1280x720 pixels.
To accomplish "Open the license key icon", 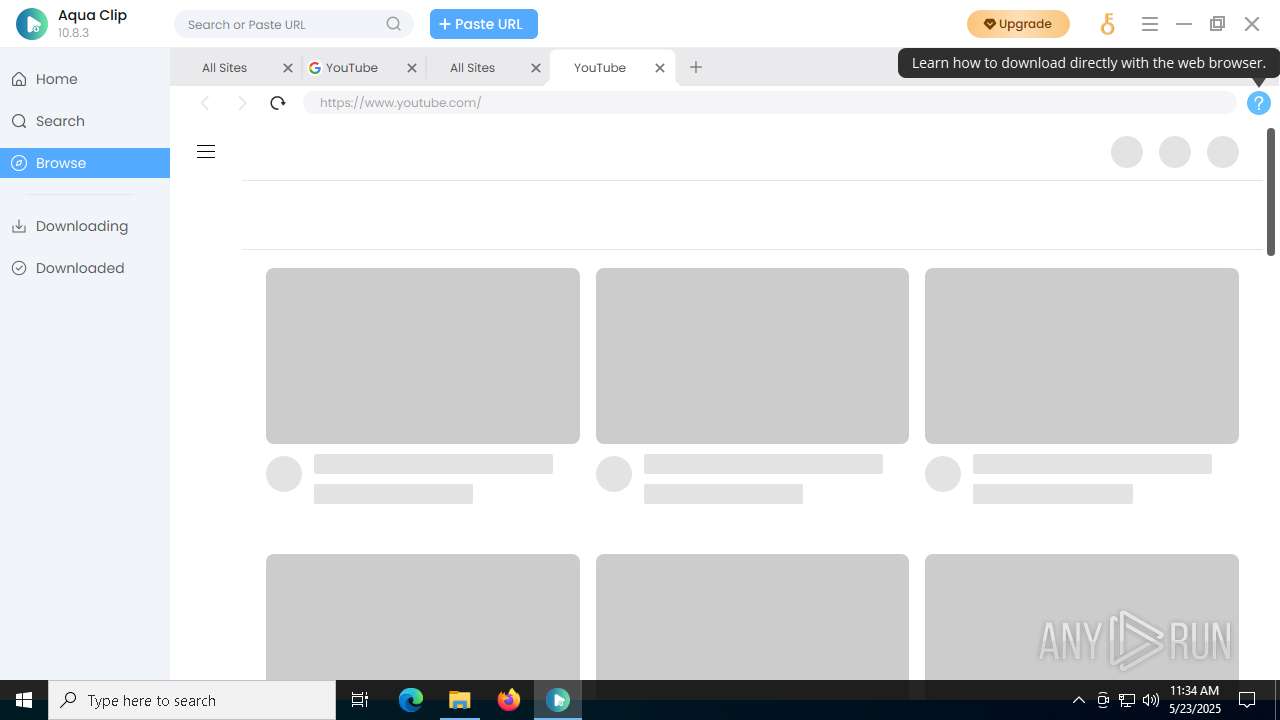I will 1108,24.
